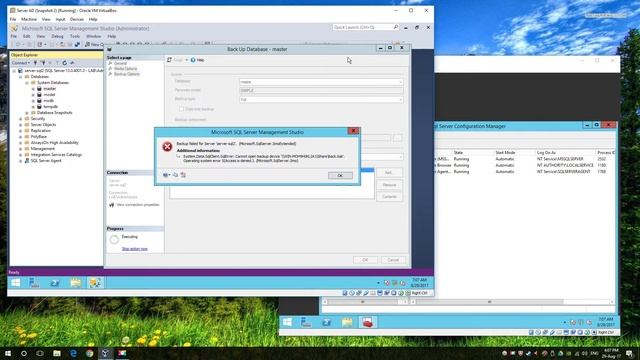Open the Input menu in VirtualBox
The width and height of the screenshot is (640, 360).
(60, 19)
